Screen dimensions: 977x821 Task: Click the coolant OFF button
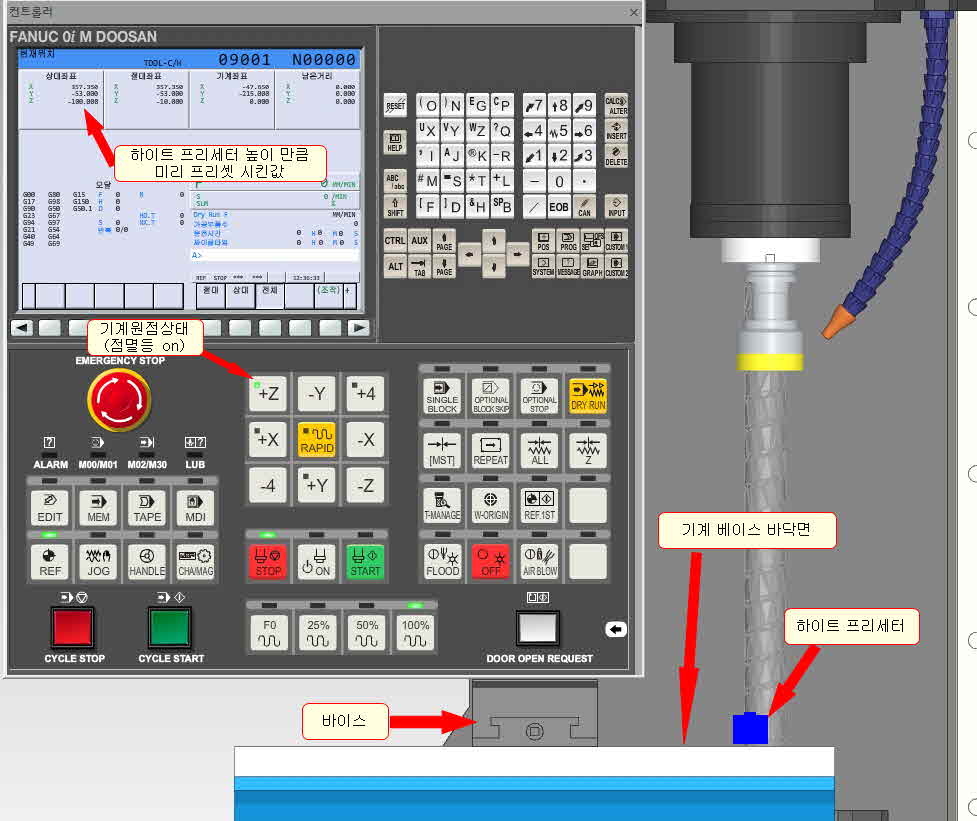point(491,562)
